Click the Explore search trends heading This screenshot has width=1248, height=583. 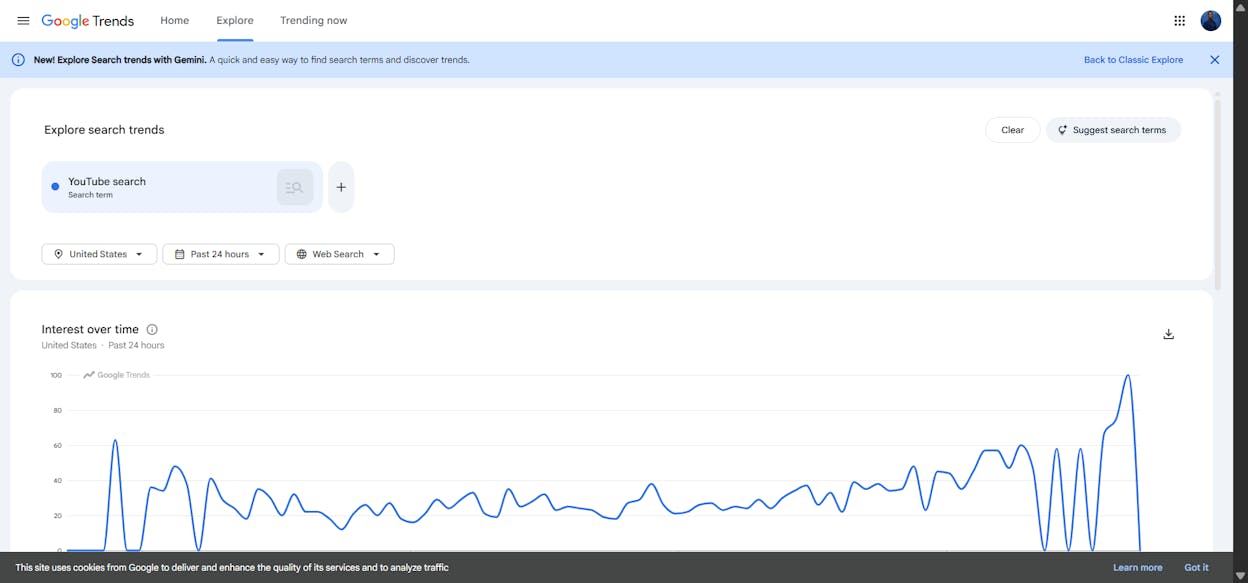(x=104, y=130)
